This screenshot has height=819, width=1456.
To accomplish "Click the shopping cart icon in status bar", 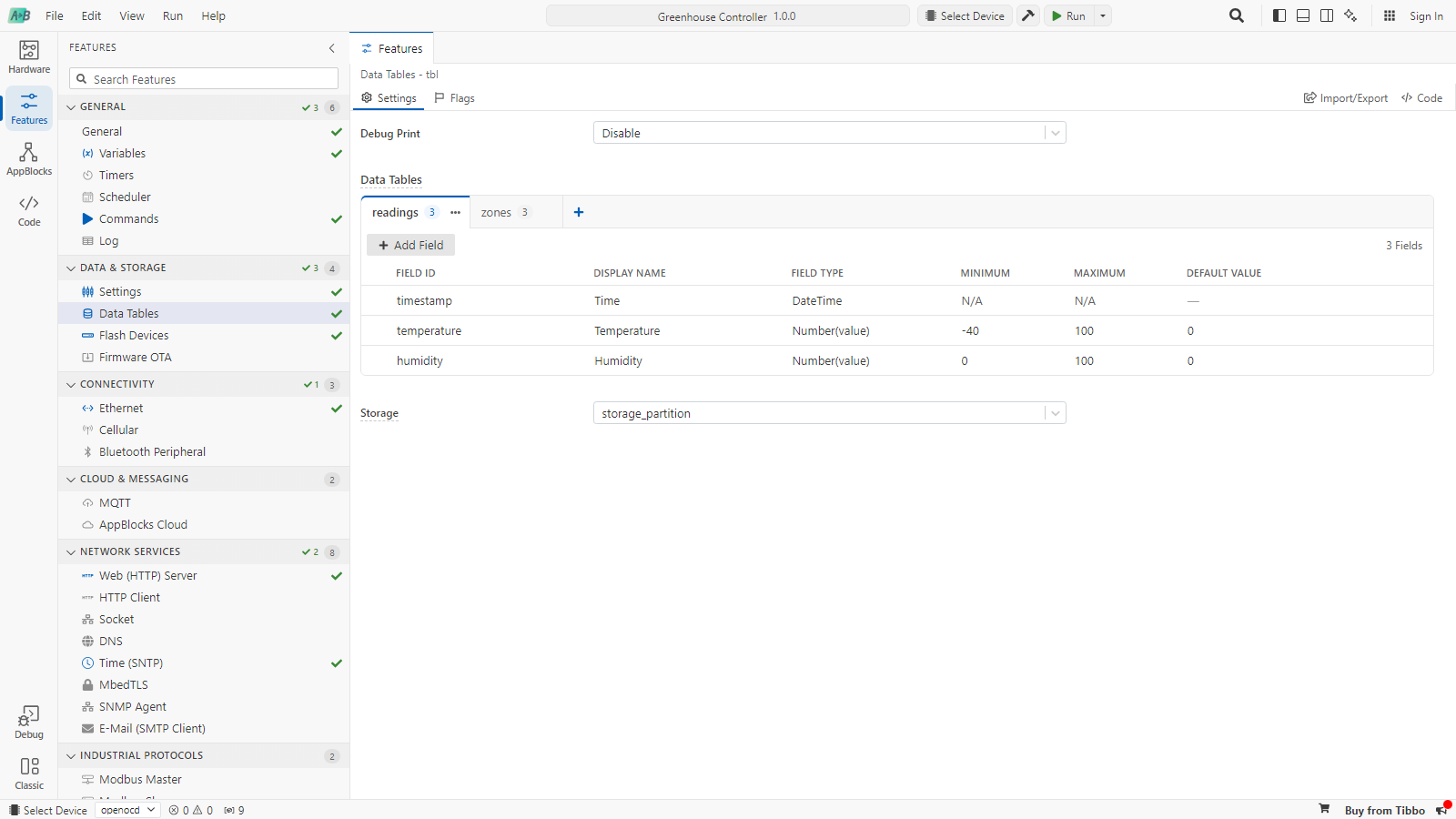I will coord(1324,809).
